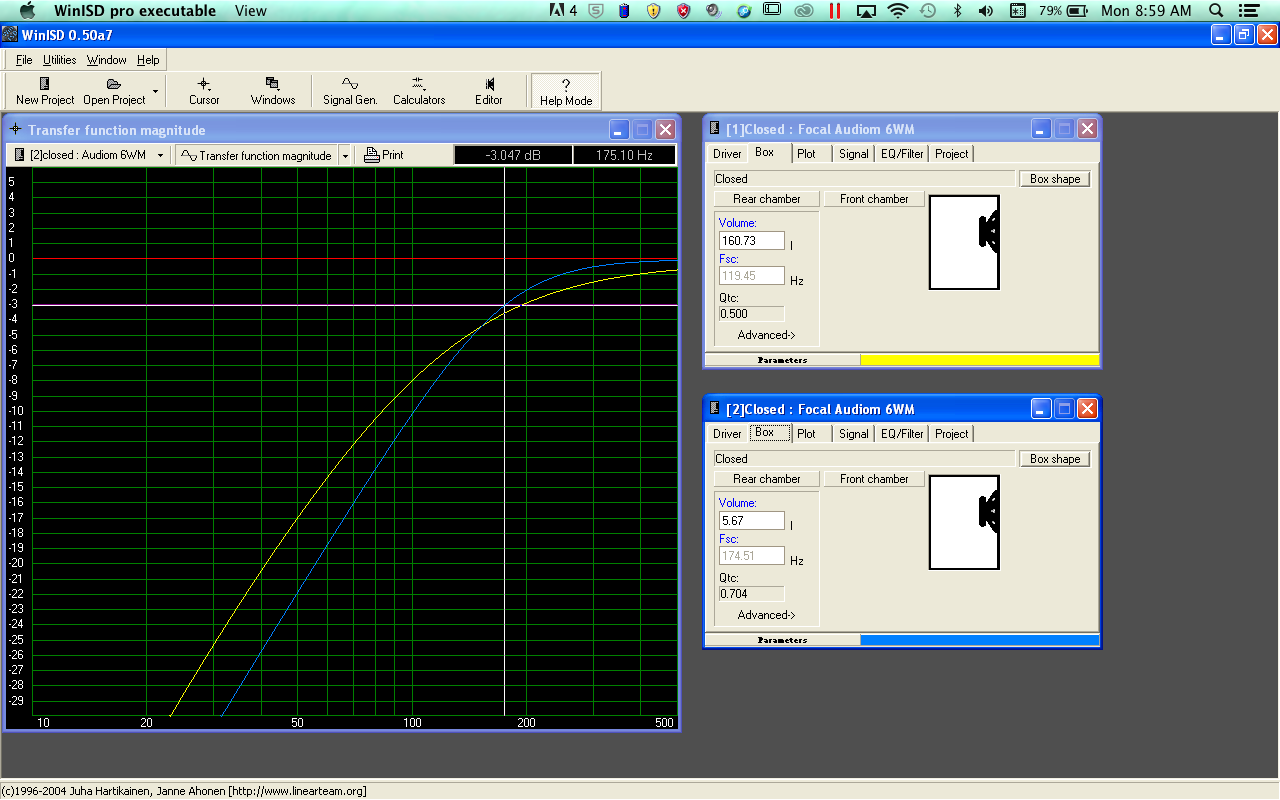Click the -3.047 dB readout field
This screenshot has height=800, width=1280.
coord(513,155)
